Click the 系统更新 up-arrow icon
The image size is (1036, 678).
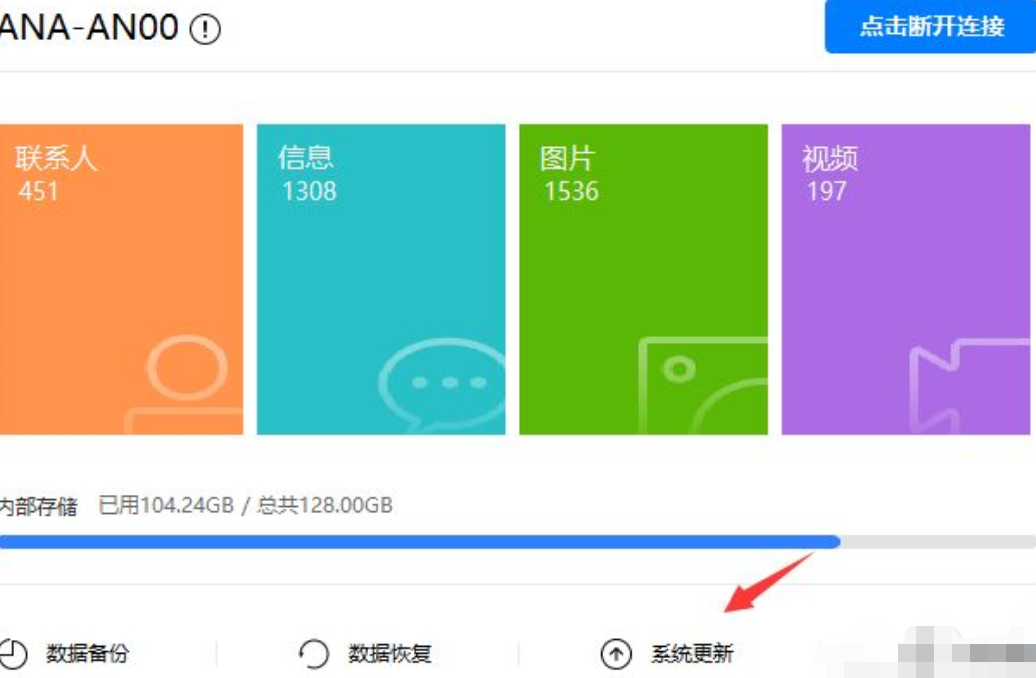click(616, 655)
